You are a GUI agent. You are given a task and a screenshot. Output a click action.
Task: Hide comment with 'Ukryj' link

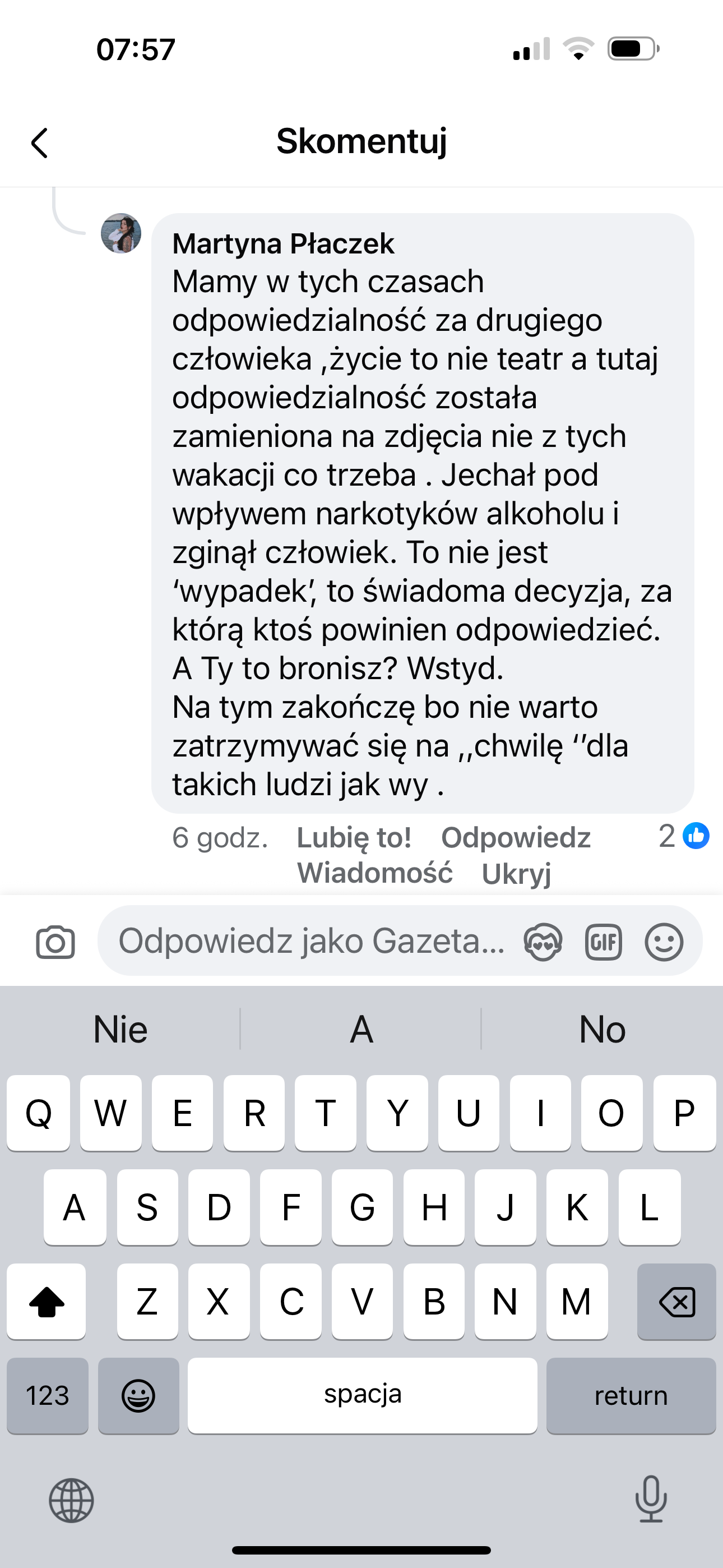[517, 874]
